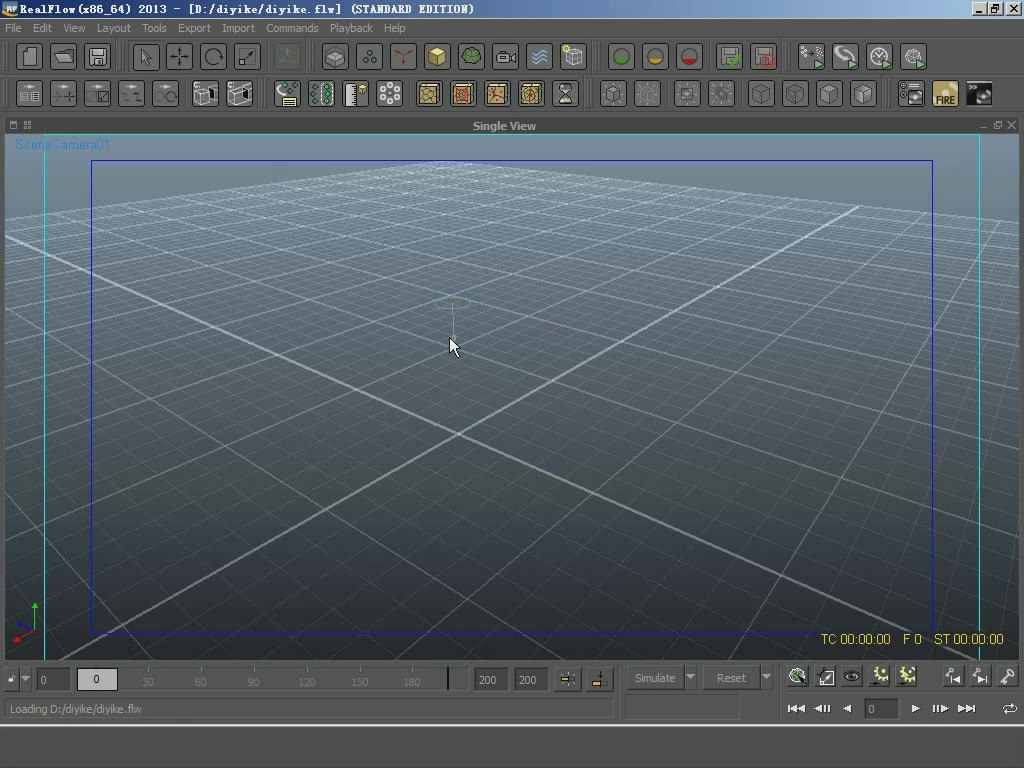The image size is (1024, 768).
Task: Open the Simulate dropdown arrow
Action: tap(690, 677)
